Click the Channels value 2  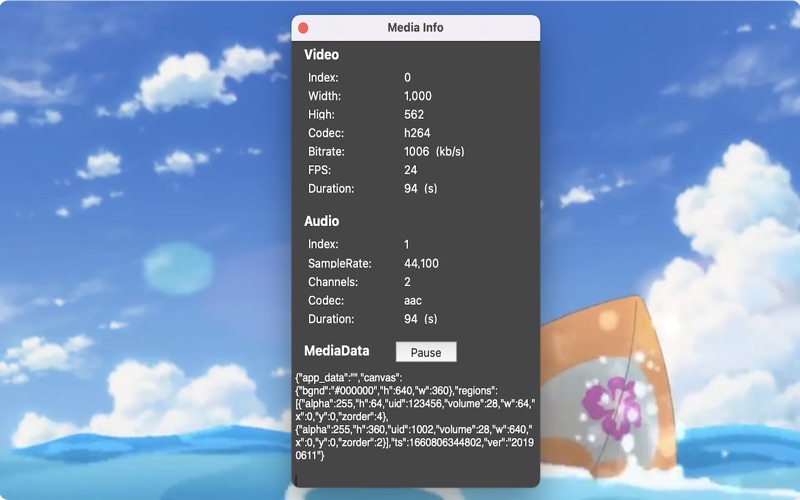(407, 282)
